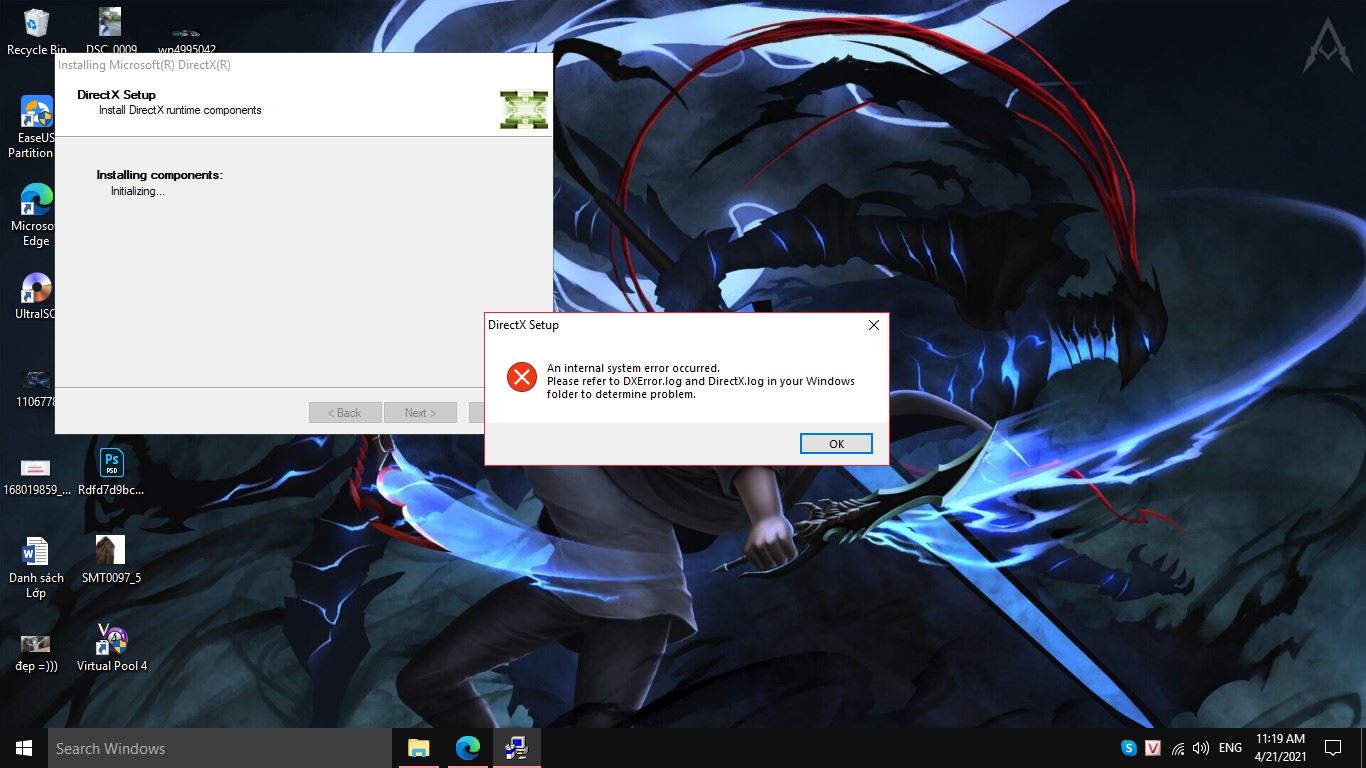The height and width of the screenshot is (768, 1366).
Task: Open the Start menu
Action: pyautogui.click(x=21, y=747)
